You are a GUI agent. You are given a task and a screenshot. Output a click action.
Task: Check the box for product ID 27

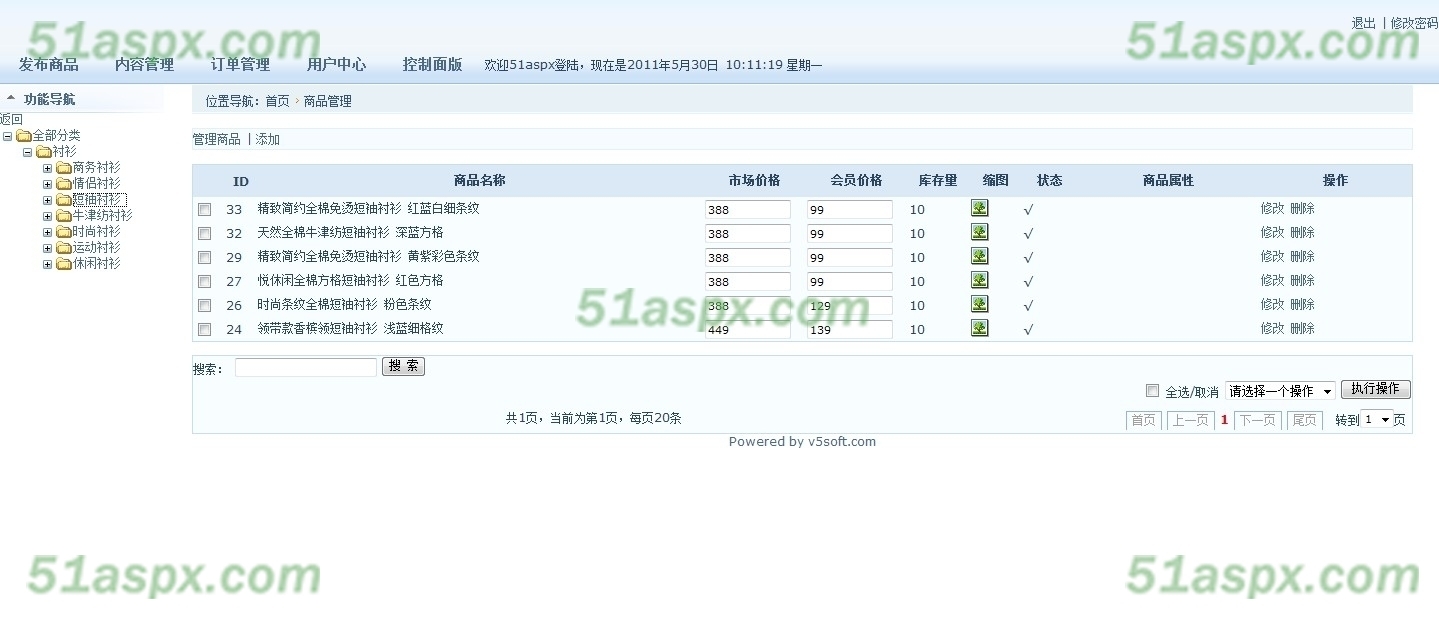(204, 282)
